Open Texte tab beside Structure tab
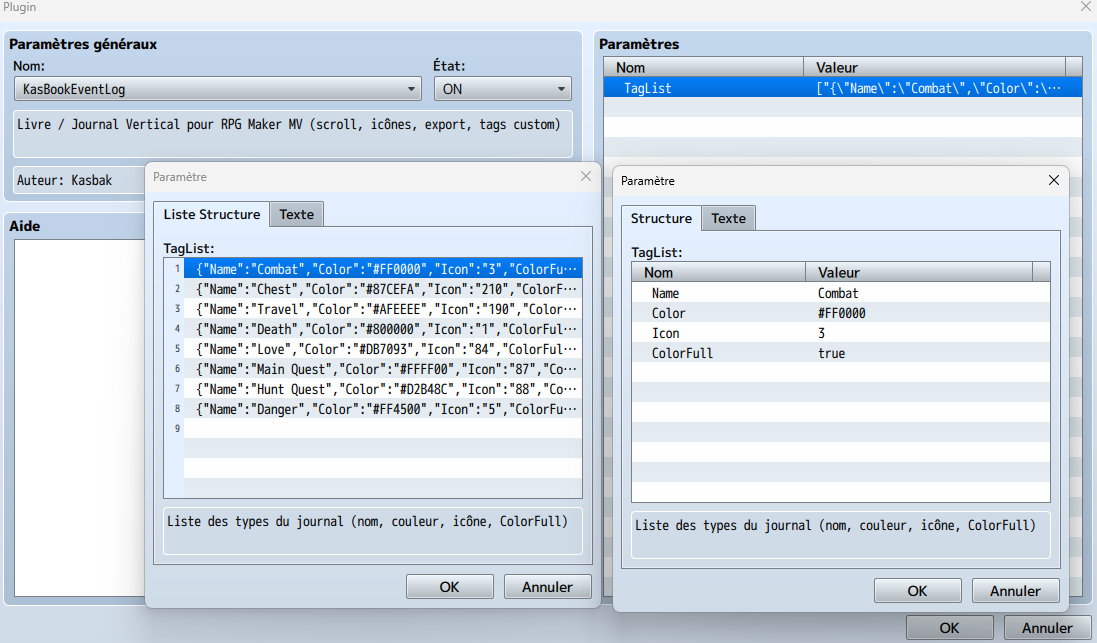The height and width of the screenshot is (643, 1097). coord(728,218)
